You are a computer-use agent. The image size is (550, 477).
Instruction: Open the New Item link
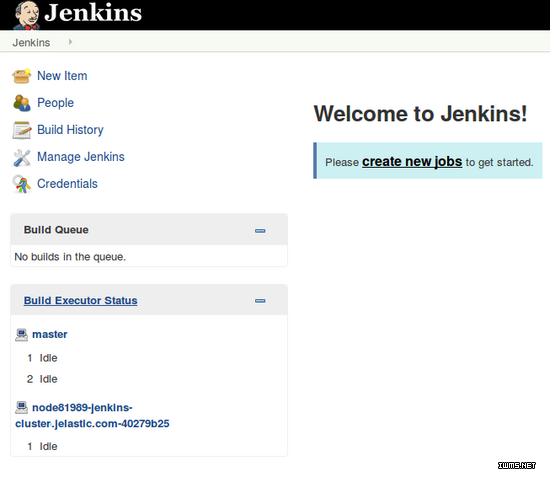point(62,76)
